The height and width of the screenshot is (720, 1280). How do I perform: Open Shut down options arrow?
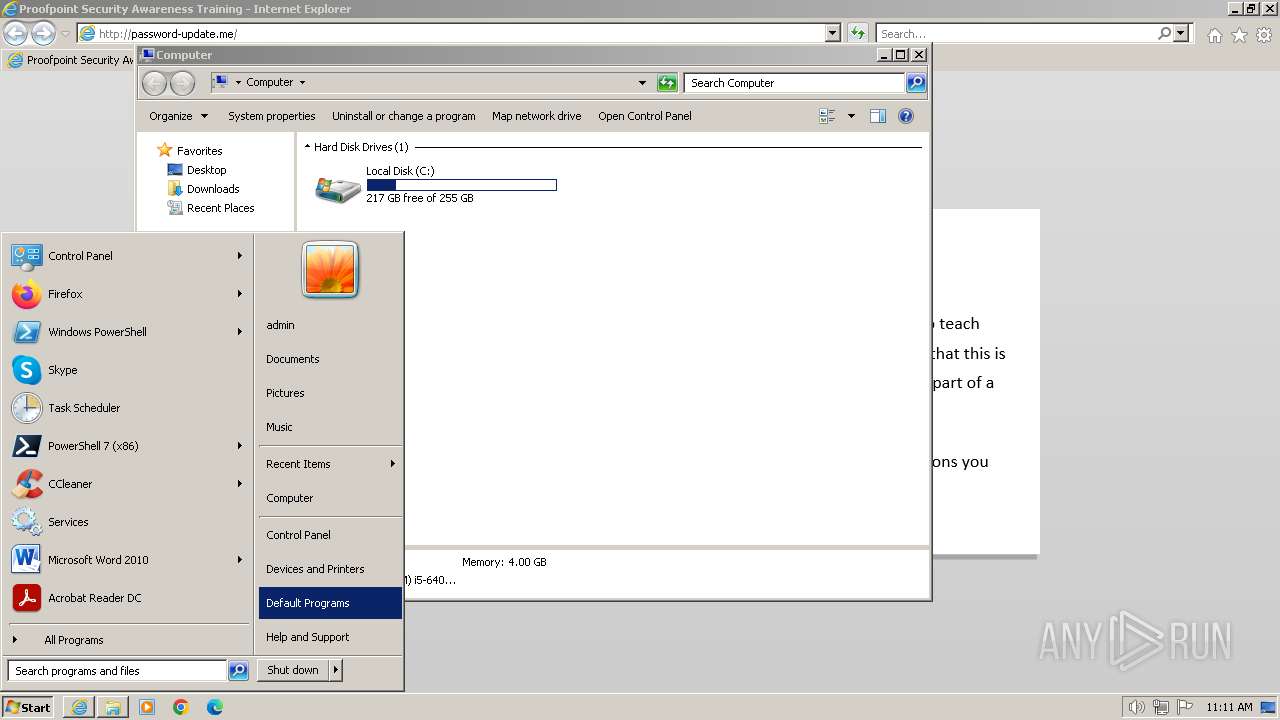point(336,670)
